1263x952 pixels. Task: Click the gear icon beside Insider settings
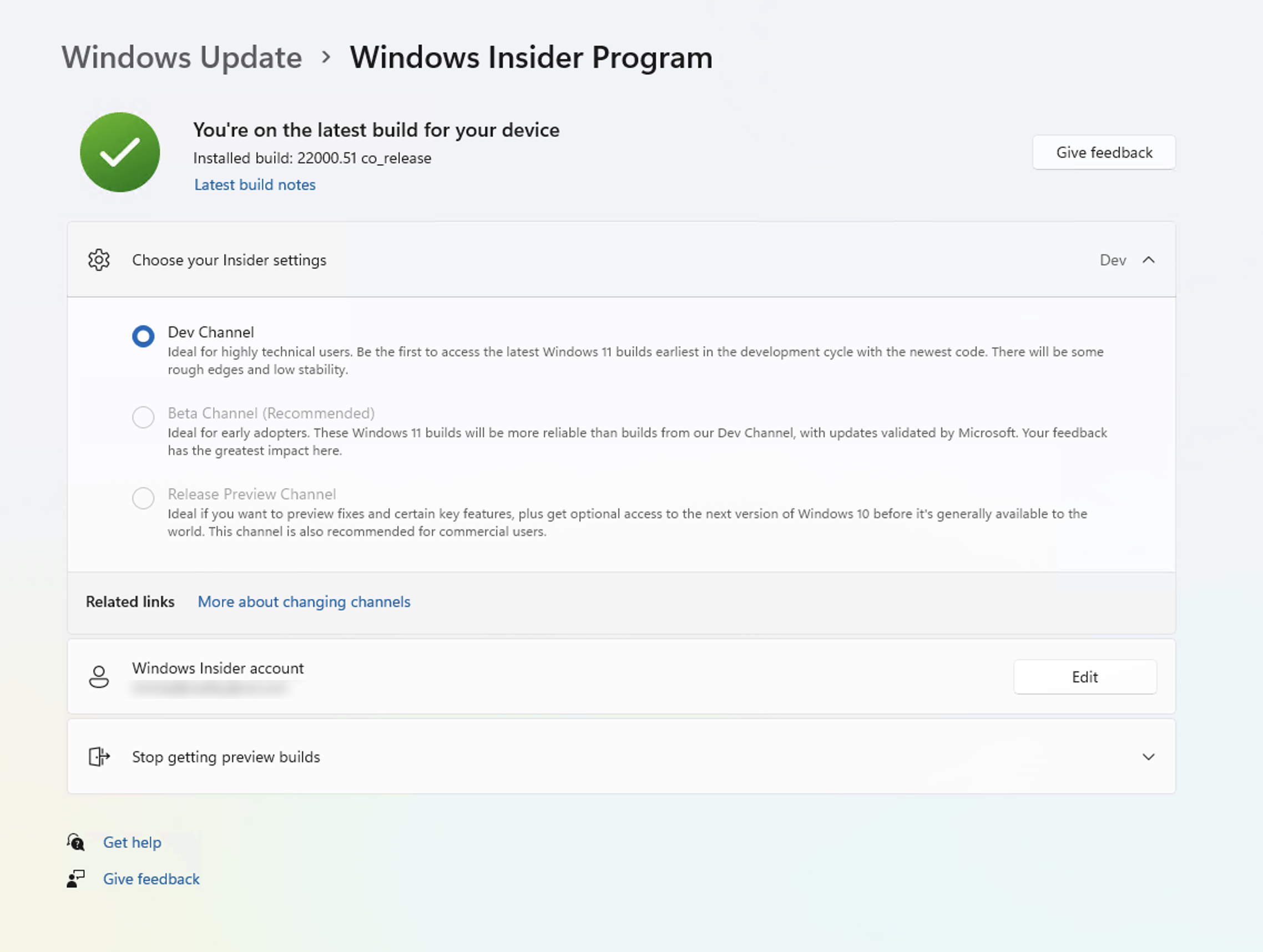click(99, 260)
